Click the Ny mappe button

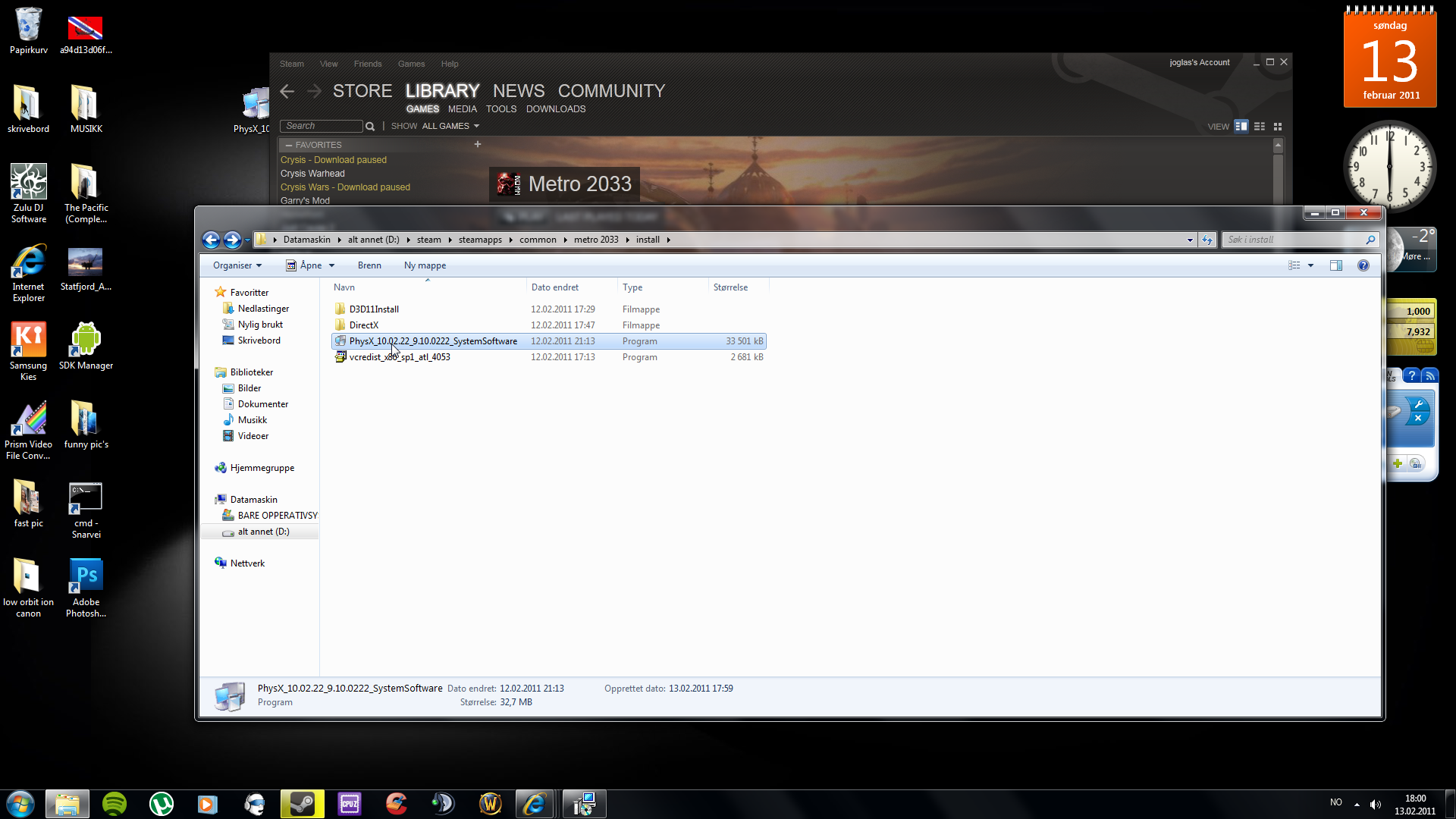pyautogui.click(x=425, y=265)
